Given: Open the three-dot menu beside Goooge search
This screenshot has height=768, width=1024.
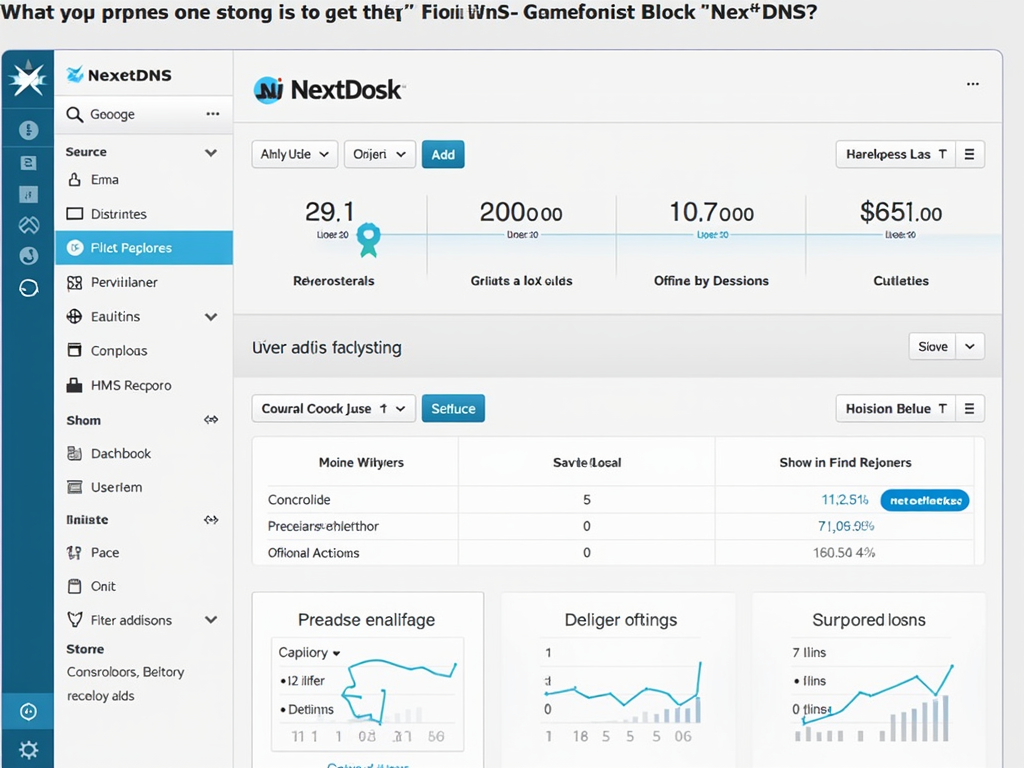Looking at the screenshot, I should tap(213, 114).
